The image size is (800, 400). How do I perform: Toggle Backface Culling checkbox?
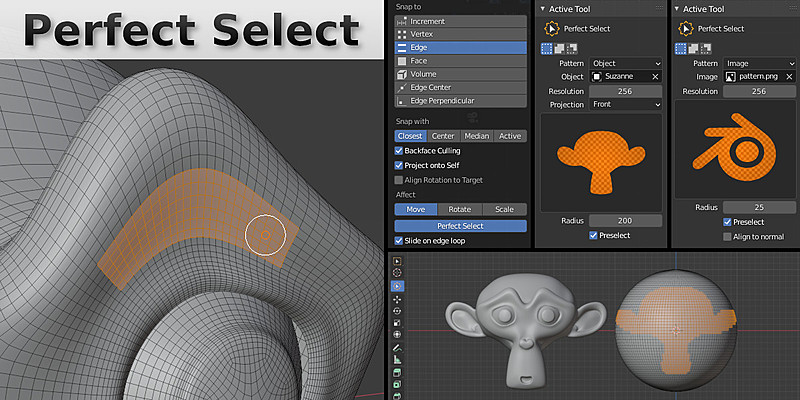pos(398,151)
